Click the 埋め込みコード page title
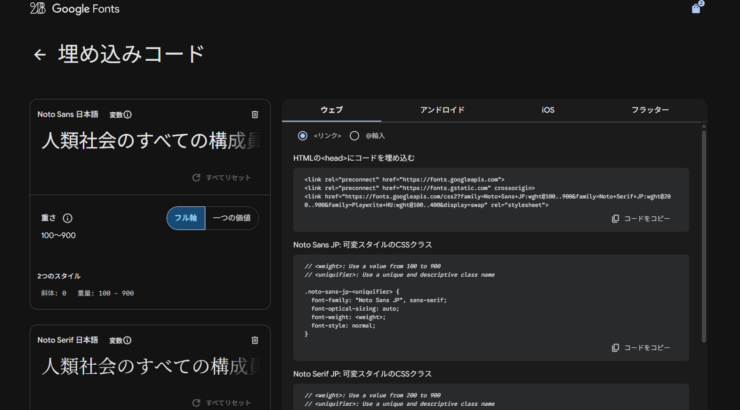 coord(131,54)
